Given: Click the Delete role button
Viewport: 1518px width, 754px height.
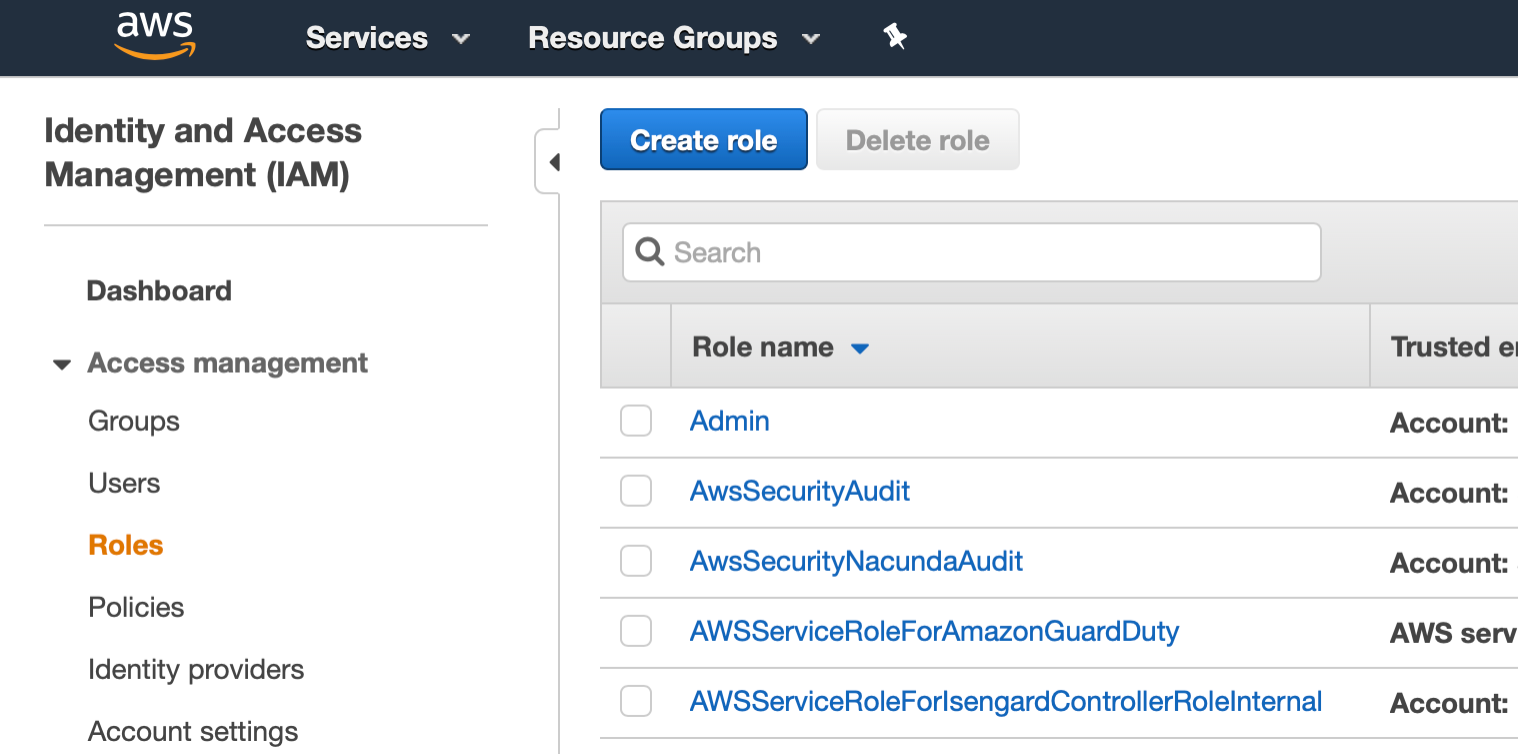Looking at the screenshot, I should click(916, 139).
